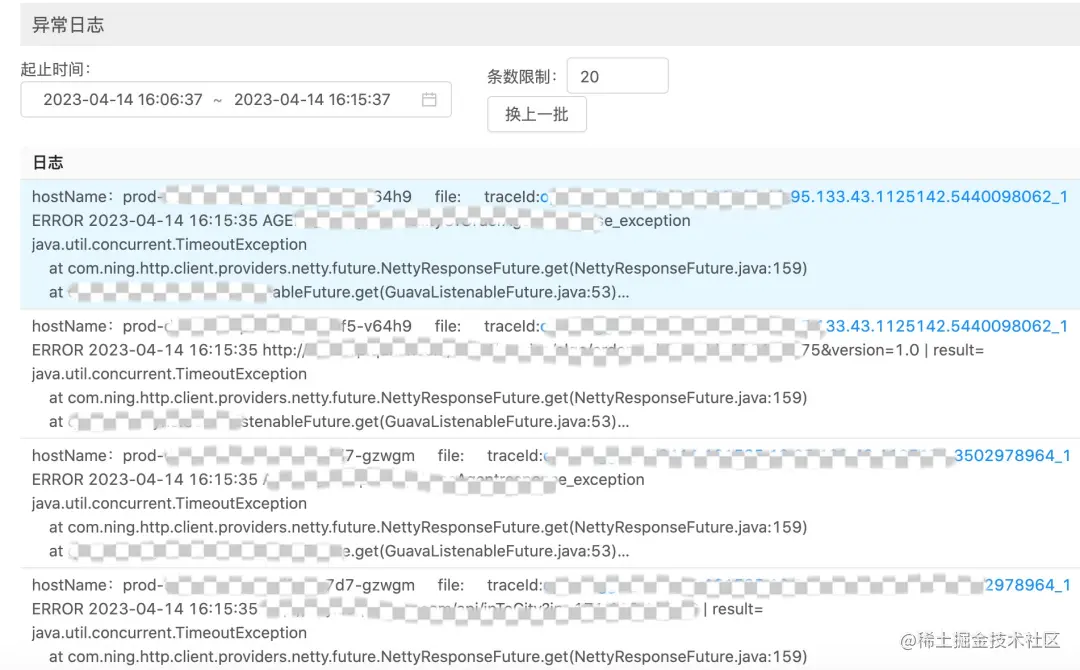Select first log's java.util.concurrent.TimeoutException line
This screenshot has height=670, width=1080.
169,244
